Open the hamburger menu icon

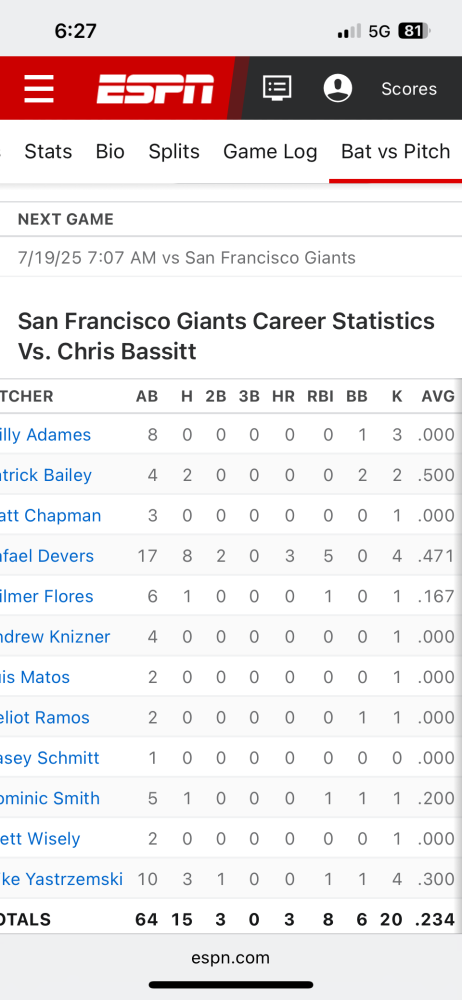pos(39,89)
